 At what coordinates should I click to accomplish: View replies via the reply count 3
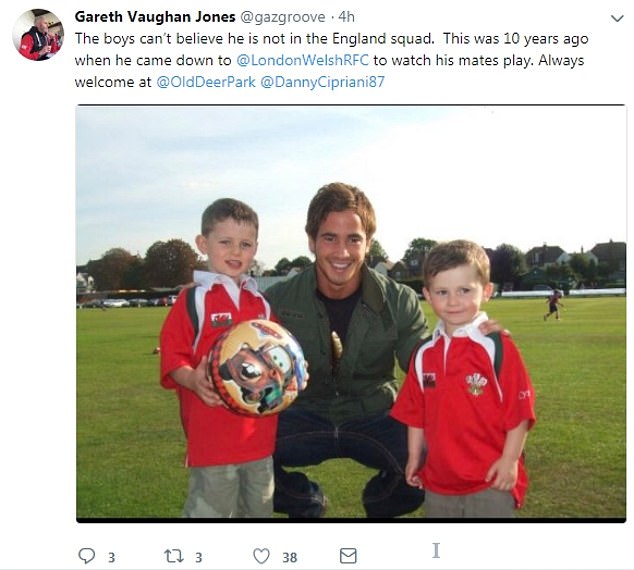112,558
